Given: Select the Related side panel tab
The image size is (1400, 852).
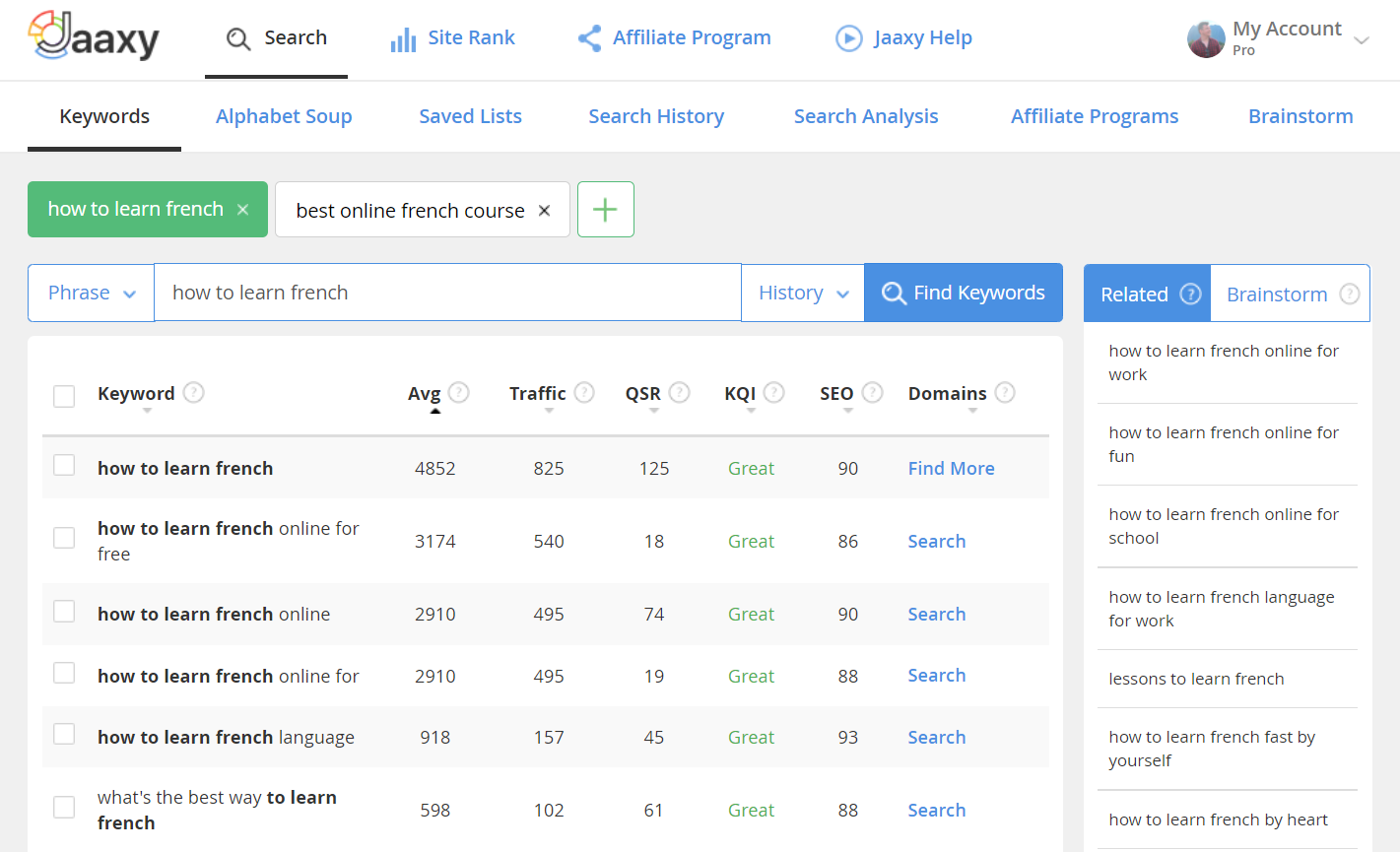Looking at the screenshot, I should [1148, 294].
